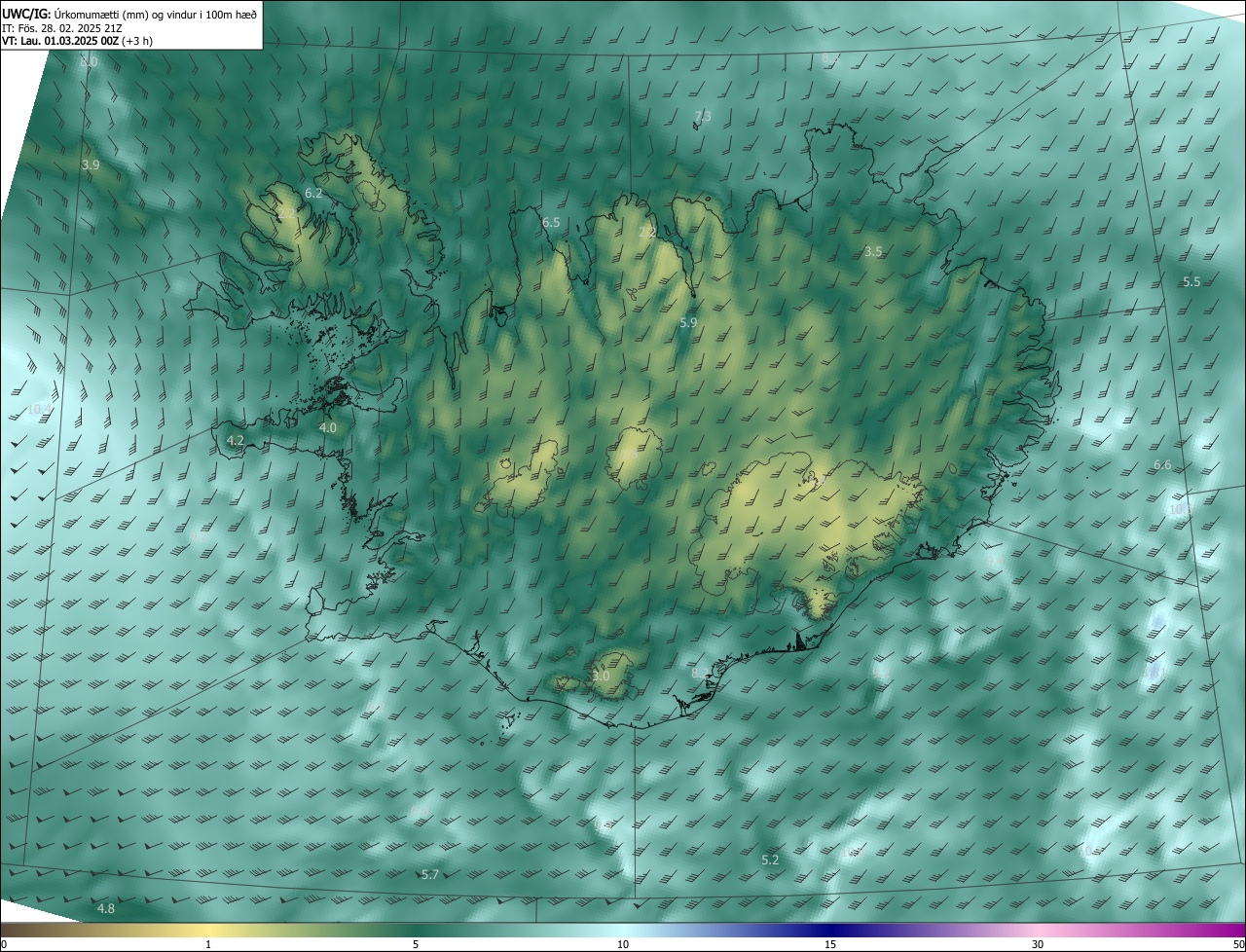The image size is (1246, 952).
Task: Click the '0' tick on the color scale
Action: click(4, 944)
